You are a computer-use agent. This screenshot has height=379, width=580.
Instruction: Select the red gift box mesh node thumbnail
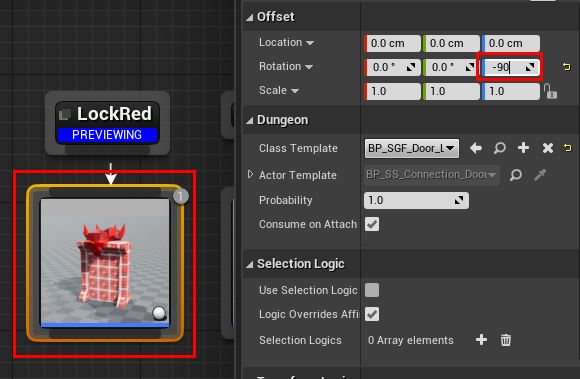pyautogui.click(x=105, y=263)
